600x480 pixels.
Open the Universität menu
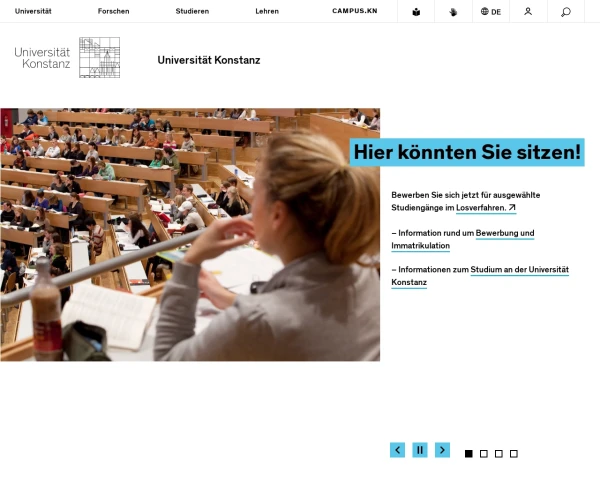coord(33,11)
